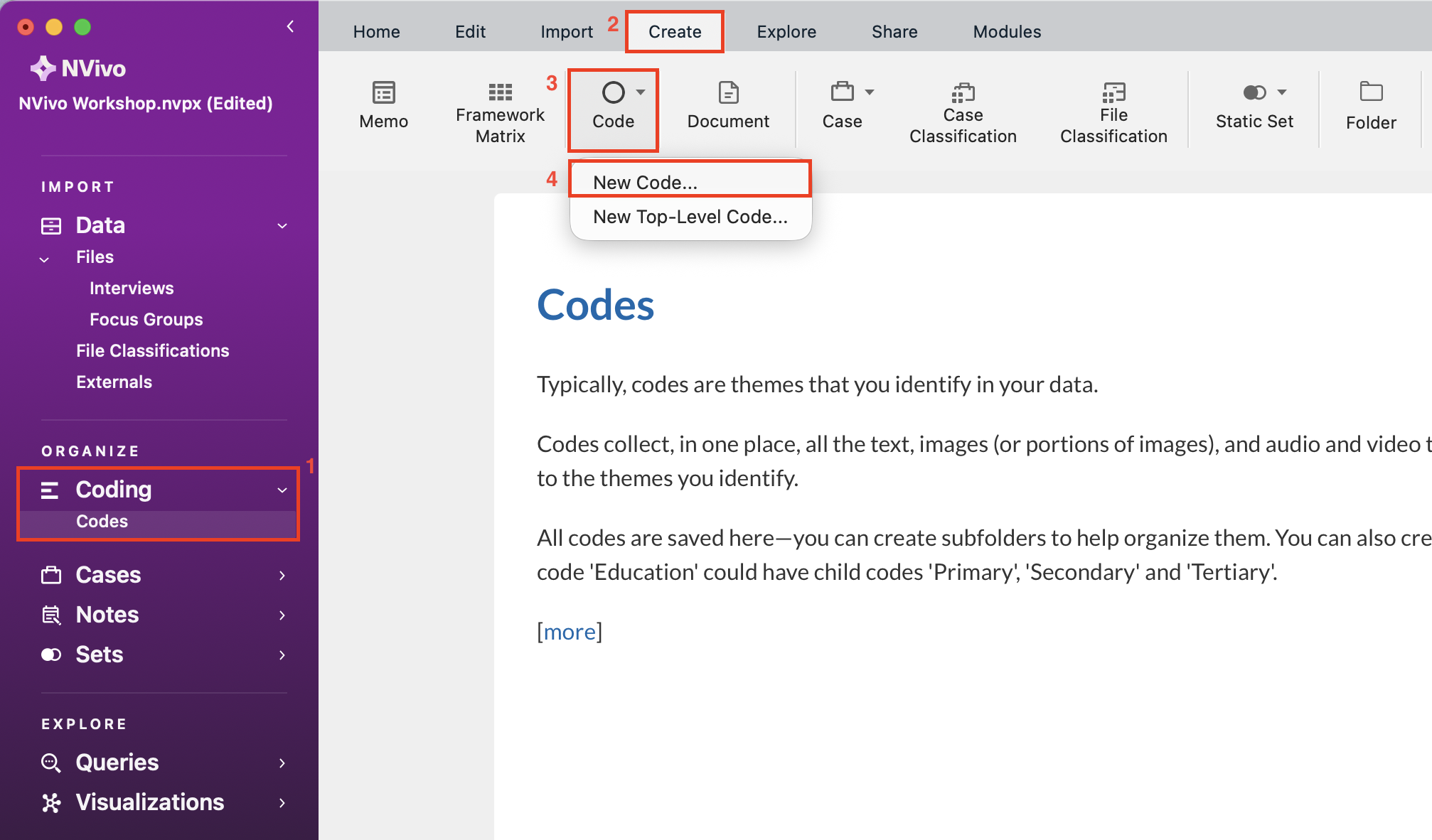Open the Framework Matrix tool
1432x840 pixels.
coord(501,112)
